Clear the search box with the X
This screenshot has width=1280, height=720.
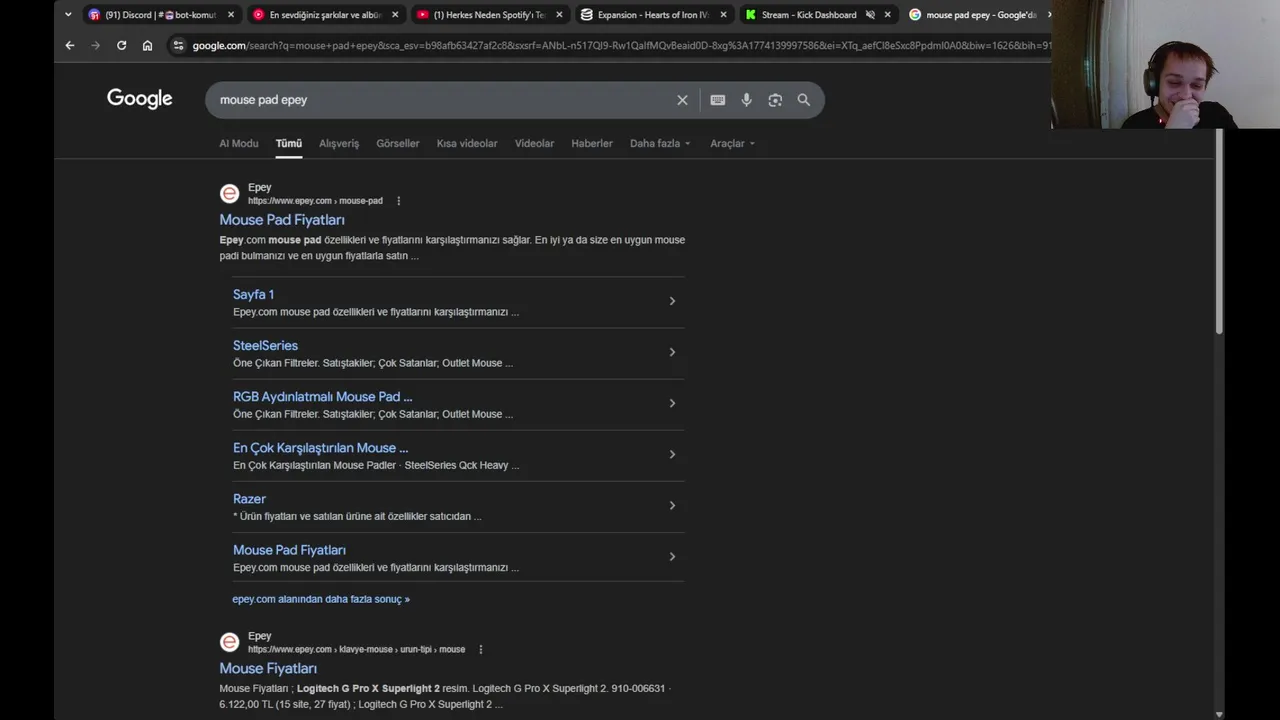click(x=682, y=100)
